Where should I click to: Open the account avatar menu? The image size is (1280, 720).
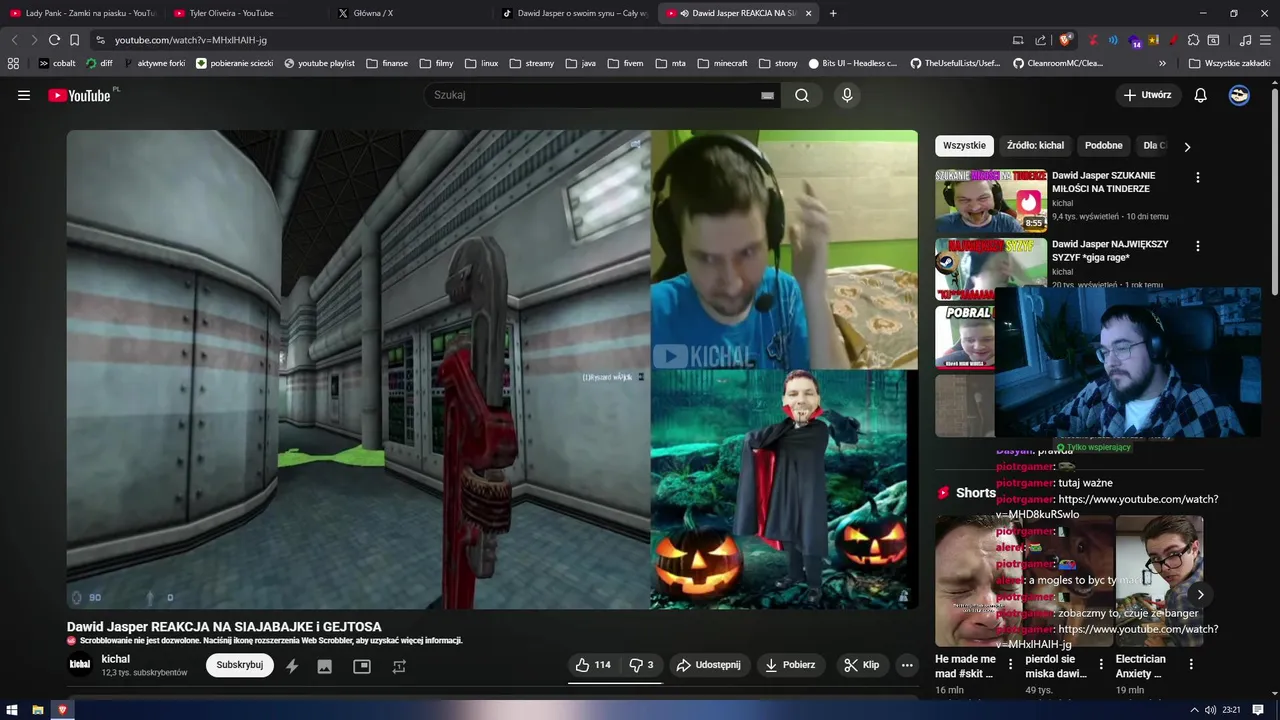coord(1239,95)
